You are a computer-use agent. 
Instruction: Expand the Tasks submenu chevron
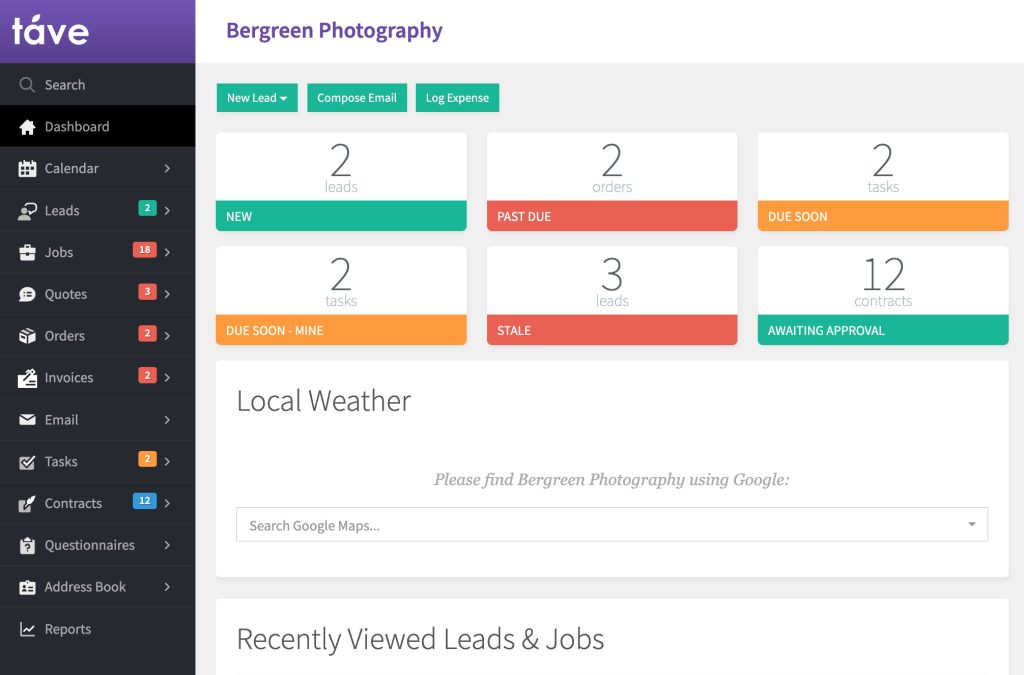click(x=167, y=462)
